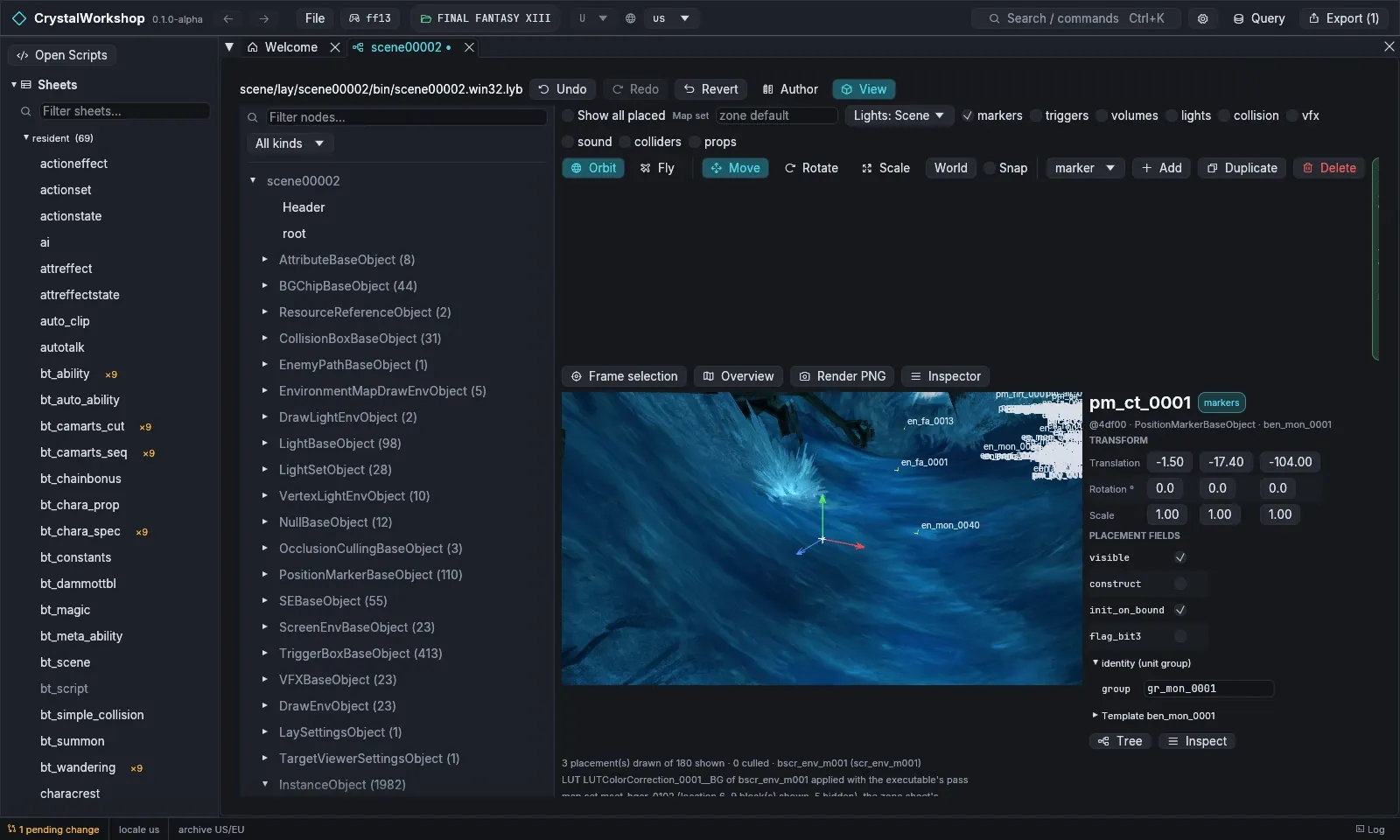Enable the triggers layer checkbox
This screenshot has width=1400, height=840.
point(1036,115)
